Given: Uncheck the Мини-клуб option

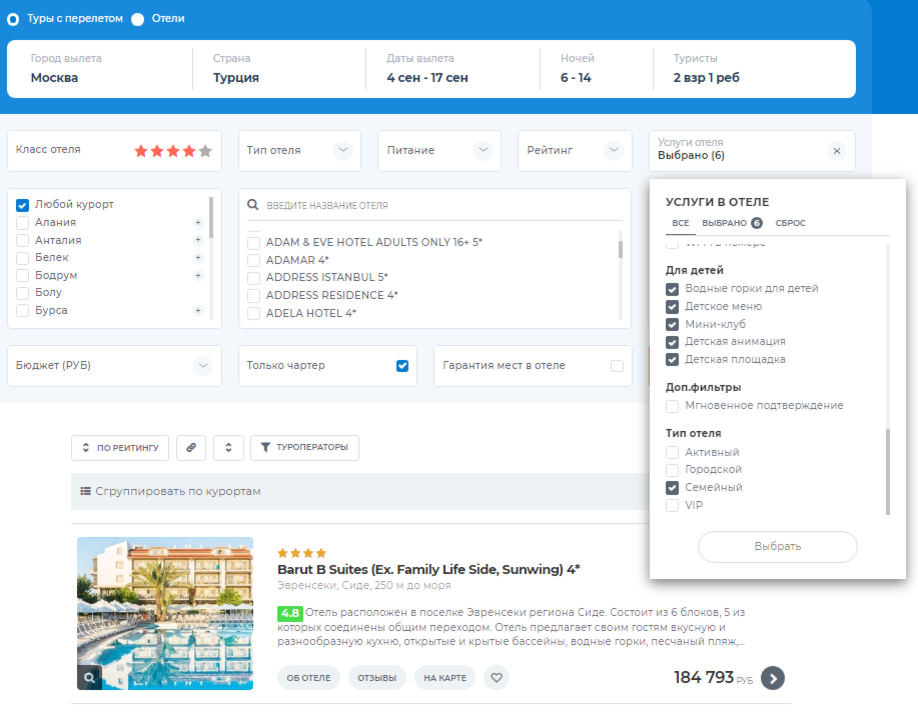Looking at the screenshot, I should pyautogui.click(x=672, y=324).
